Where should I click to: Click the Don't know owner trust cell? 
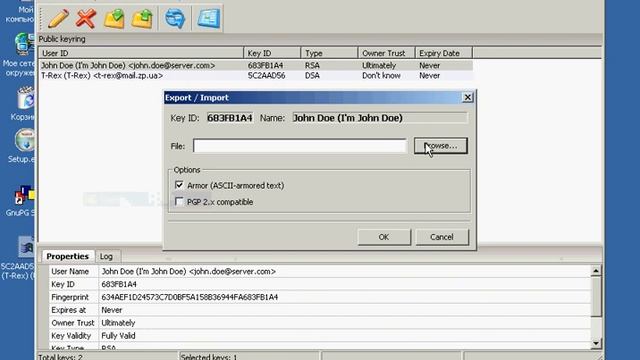point(381,76)
